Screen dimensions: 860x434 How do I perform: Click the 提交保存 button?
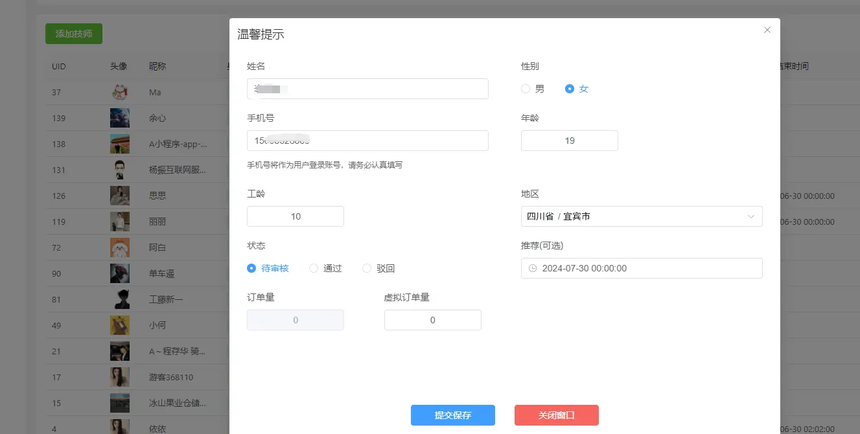(x=452, y=415)
